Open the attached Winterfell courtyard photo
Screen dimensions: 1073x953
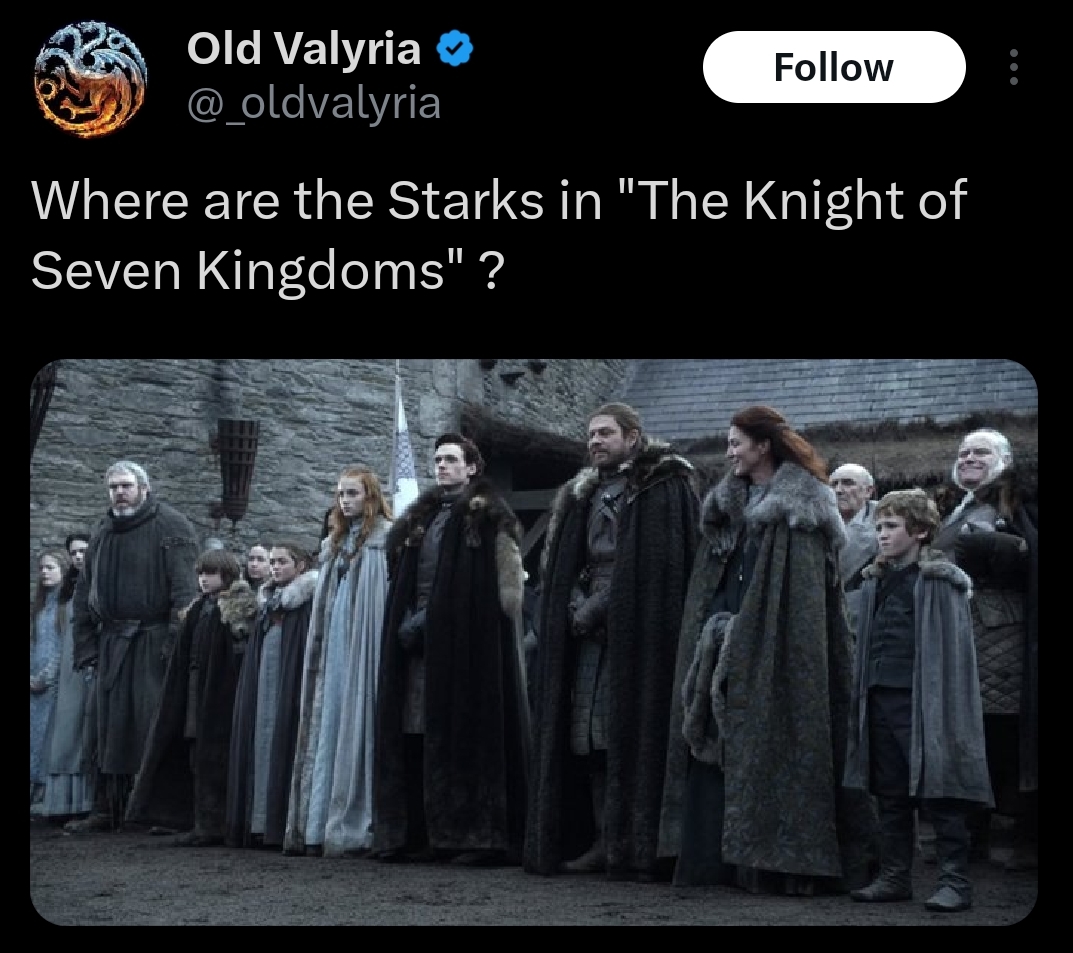(x=534, y=642)
